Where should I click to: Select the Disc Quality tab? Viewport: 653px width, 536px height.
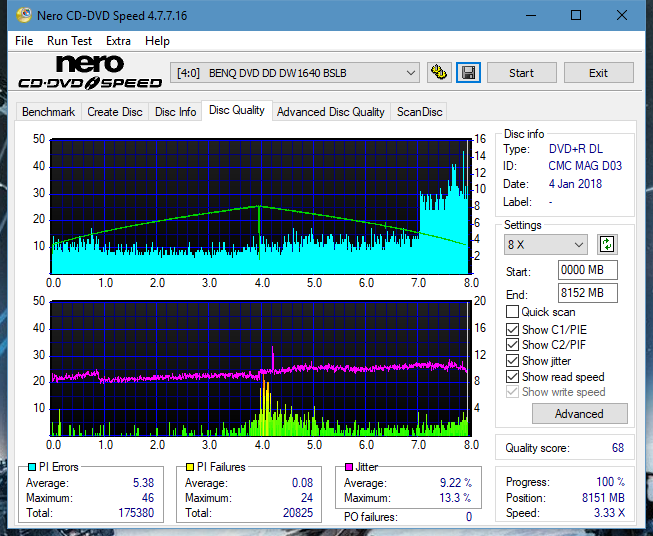pyautogui.click(x=237, y=110)
